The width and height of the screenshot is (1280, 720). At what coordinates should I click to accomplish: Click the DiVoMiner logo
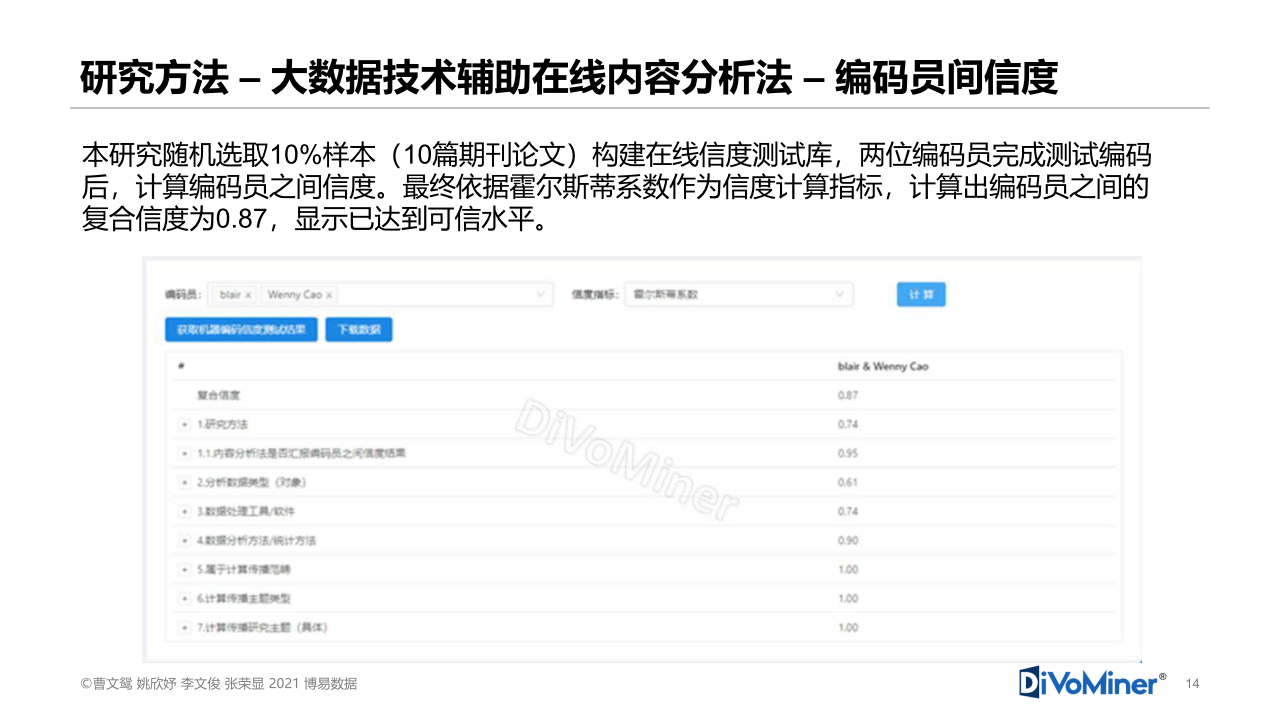click(x=1092, y=682)
